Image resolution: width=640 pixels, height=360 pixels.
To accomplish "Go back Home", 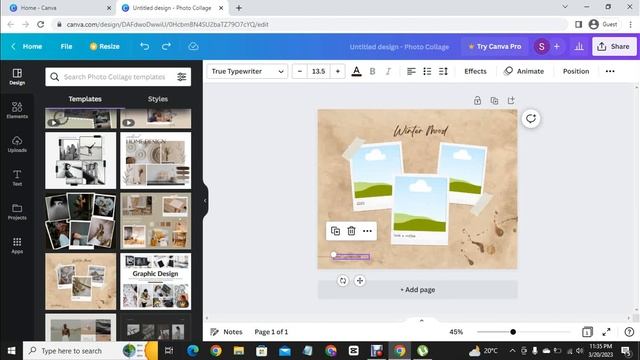I will 27,47.
